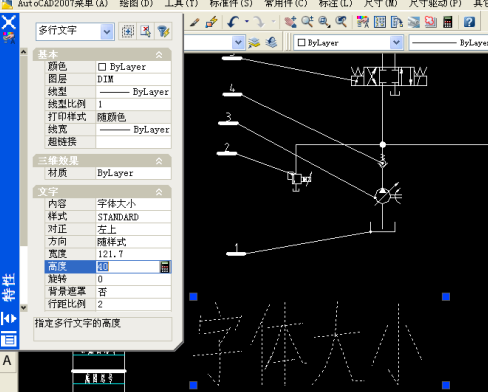This screenshot has width=488, height=392.
Task: Open the undo history dropdown arrow
Action: pos(247,21)
